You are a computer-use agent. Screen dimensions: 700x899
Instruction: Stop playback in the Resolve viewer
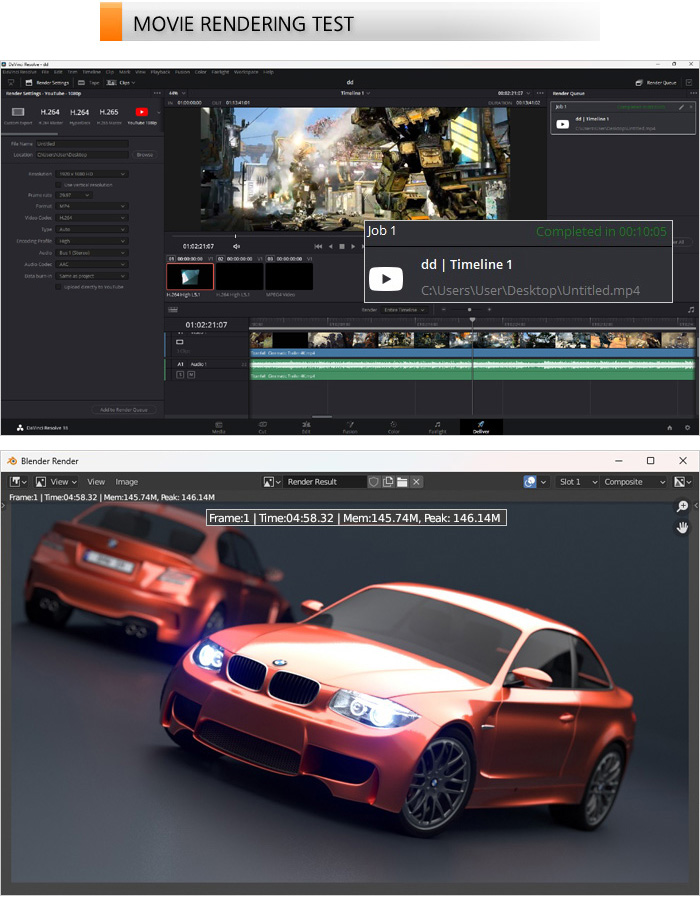pos(342,247)
